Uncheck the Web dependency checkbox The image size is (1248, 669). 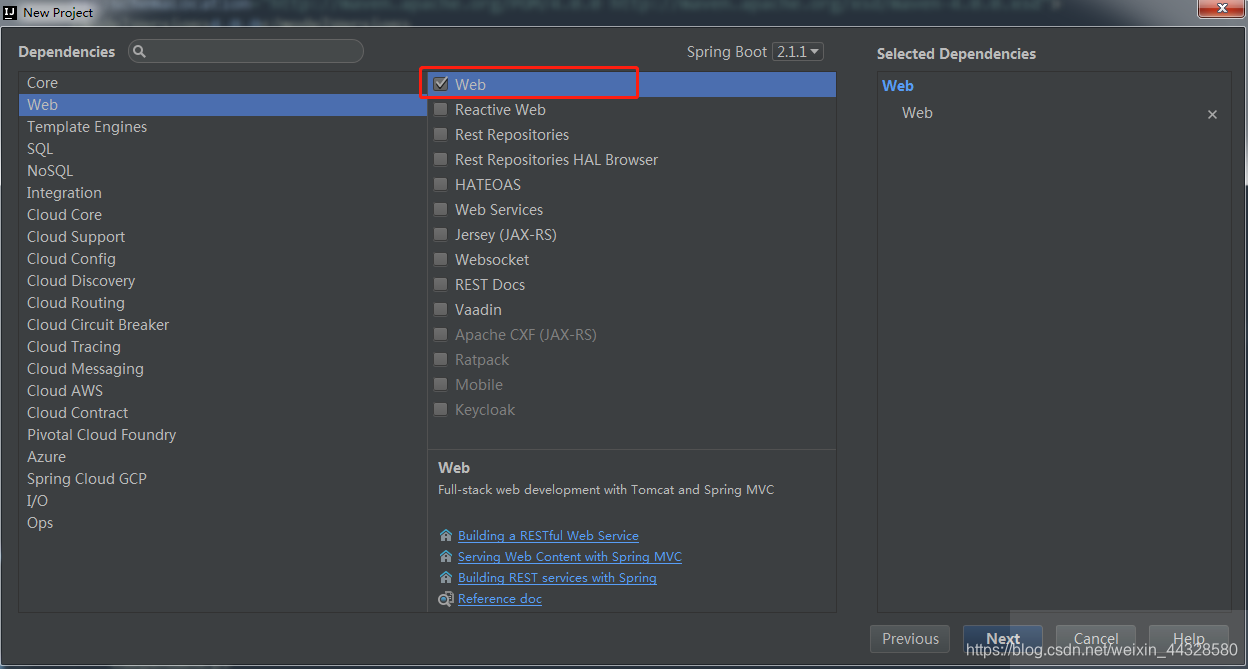click(x=441, y=84)
